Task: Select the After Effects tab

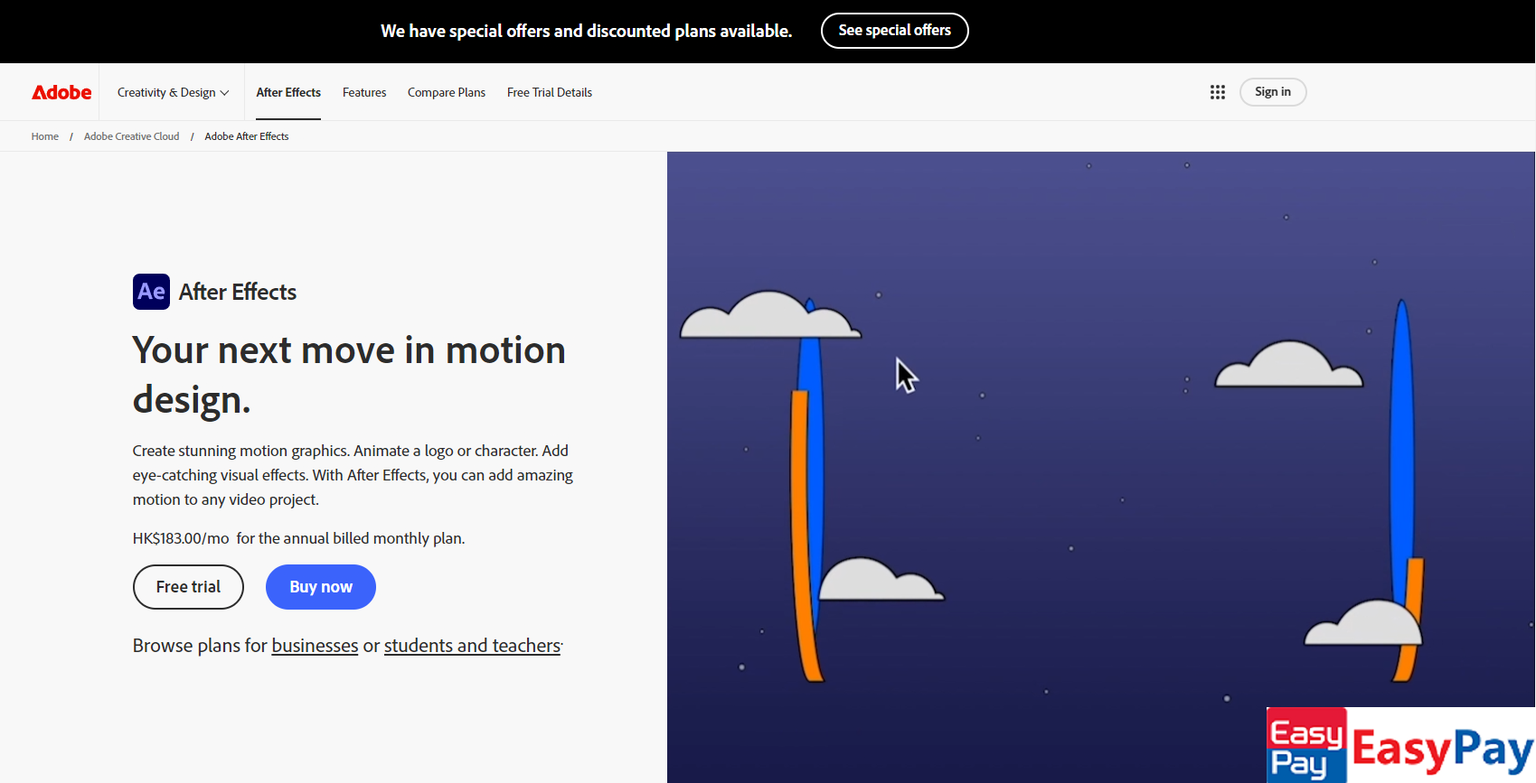Action: pos(288,92)
